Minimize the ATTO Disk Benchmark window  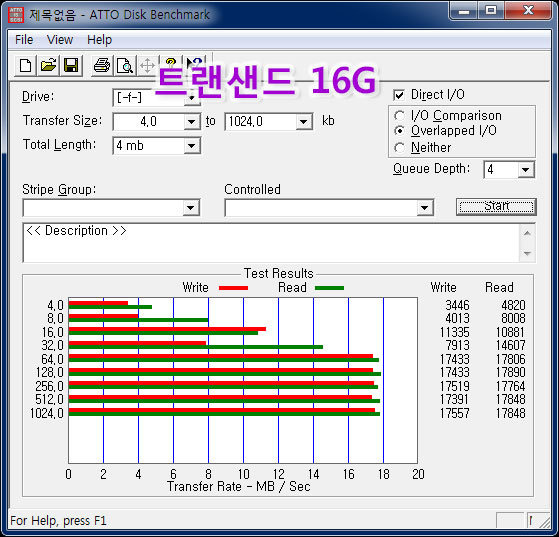(464, 11)
